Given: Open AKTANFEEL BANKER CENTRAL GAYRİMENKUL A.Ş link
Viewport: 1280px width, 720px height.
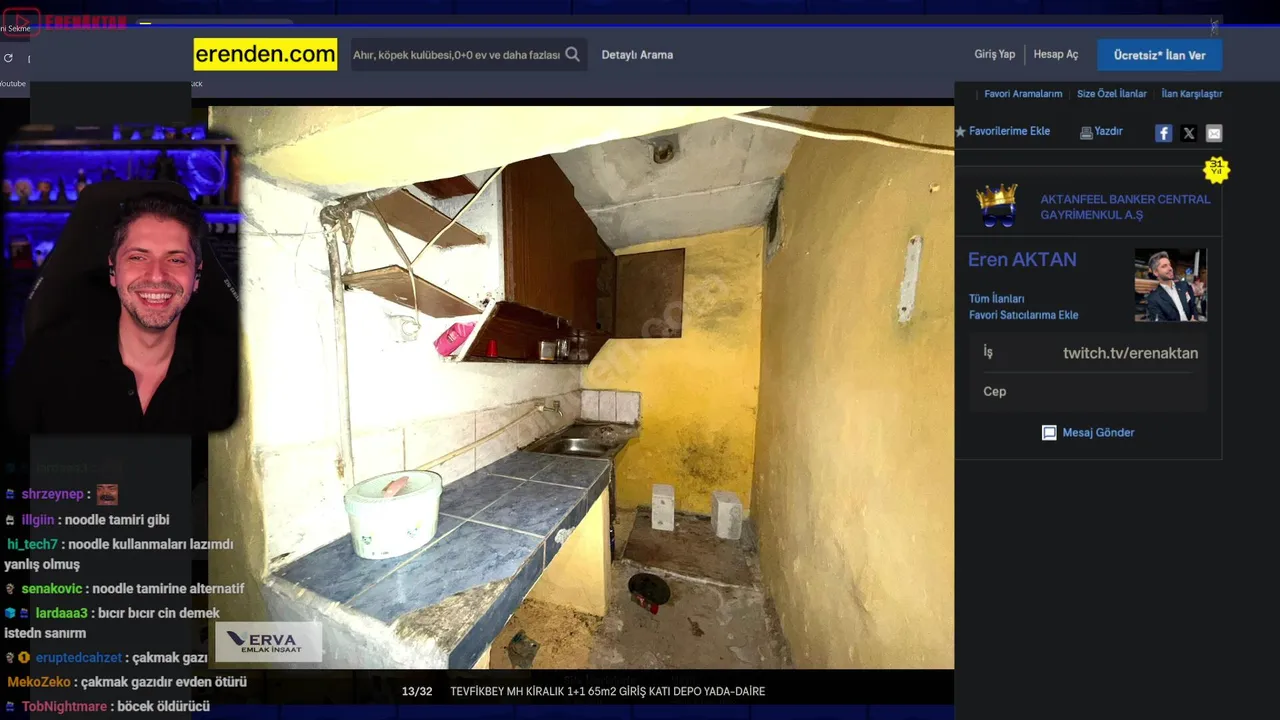Looking at the screenshot, I should pos(1125,207).
